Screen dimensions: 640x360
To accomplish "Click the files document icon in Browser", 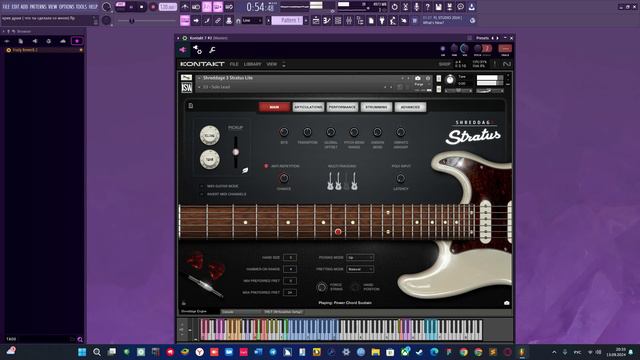I will 20,41.
